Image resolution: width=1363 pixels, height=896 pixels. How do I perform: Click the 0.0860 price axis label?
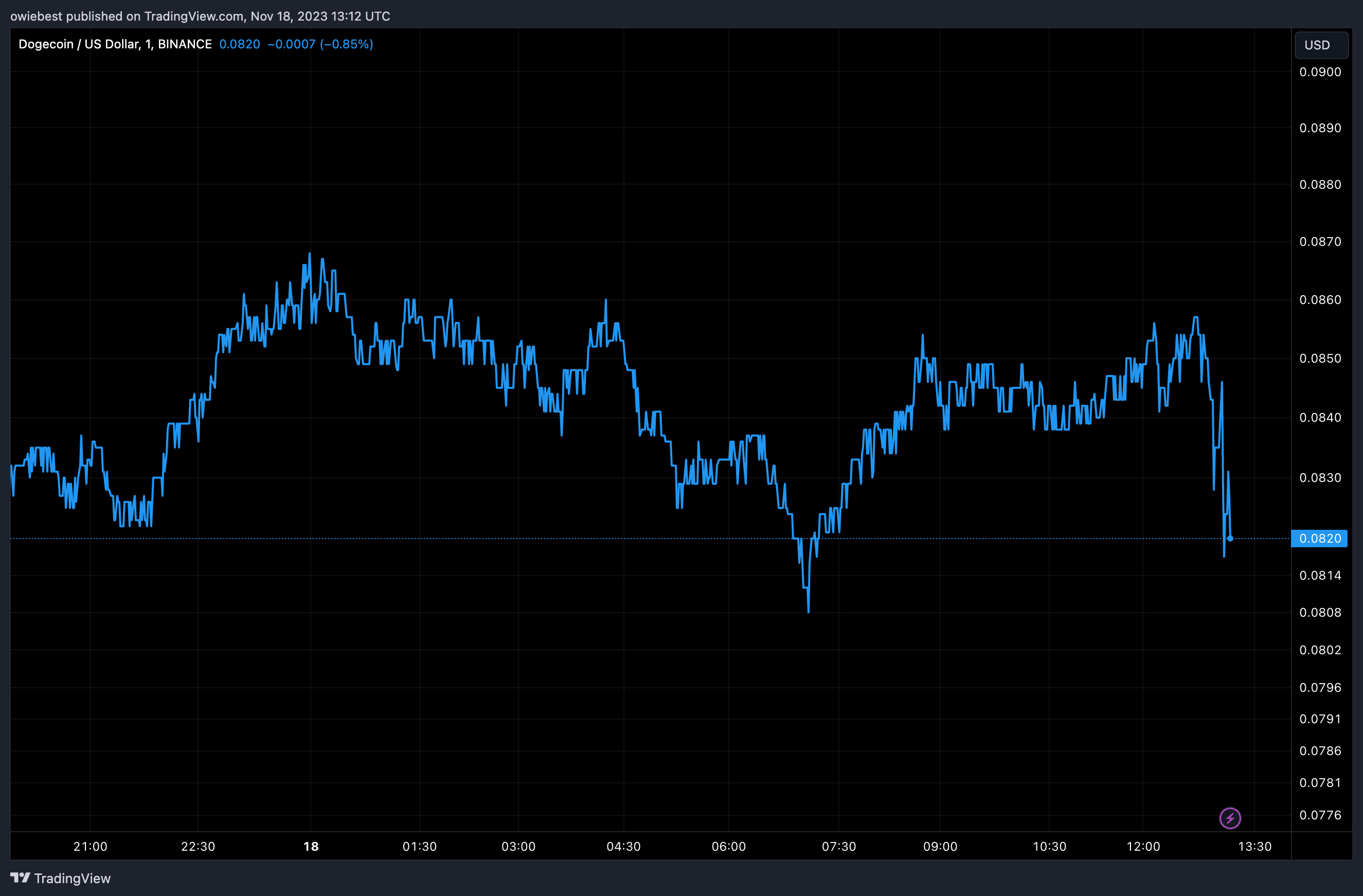1320,300
